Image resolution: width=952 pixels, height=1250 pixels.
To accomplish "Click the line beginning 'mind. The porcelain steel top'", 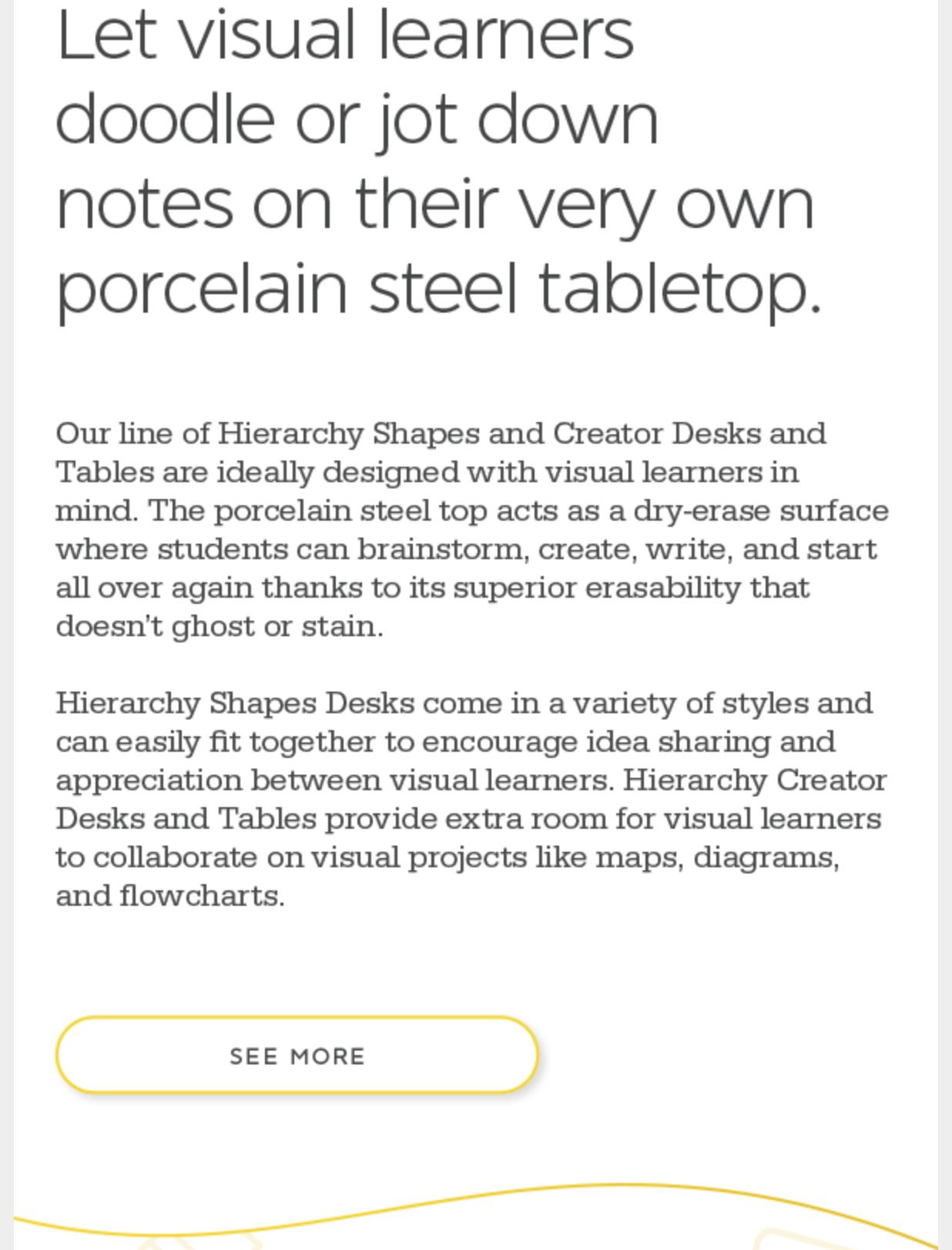I will pos(472,511).
